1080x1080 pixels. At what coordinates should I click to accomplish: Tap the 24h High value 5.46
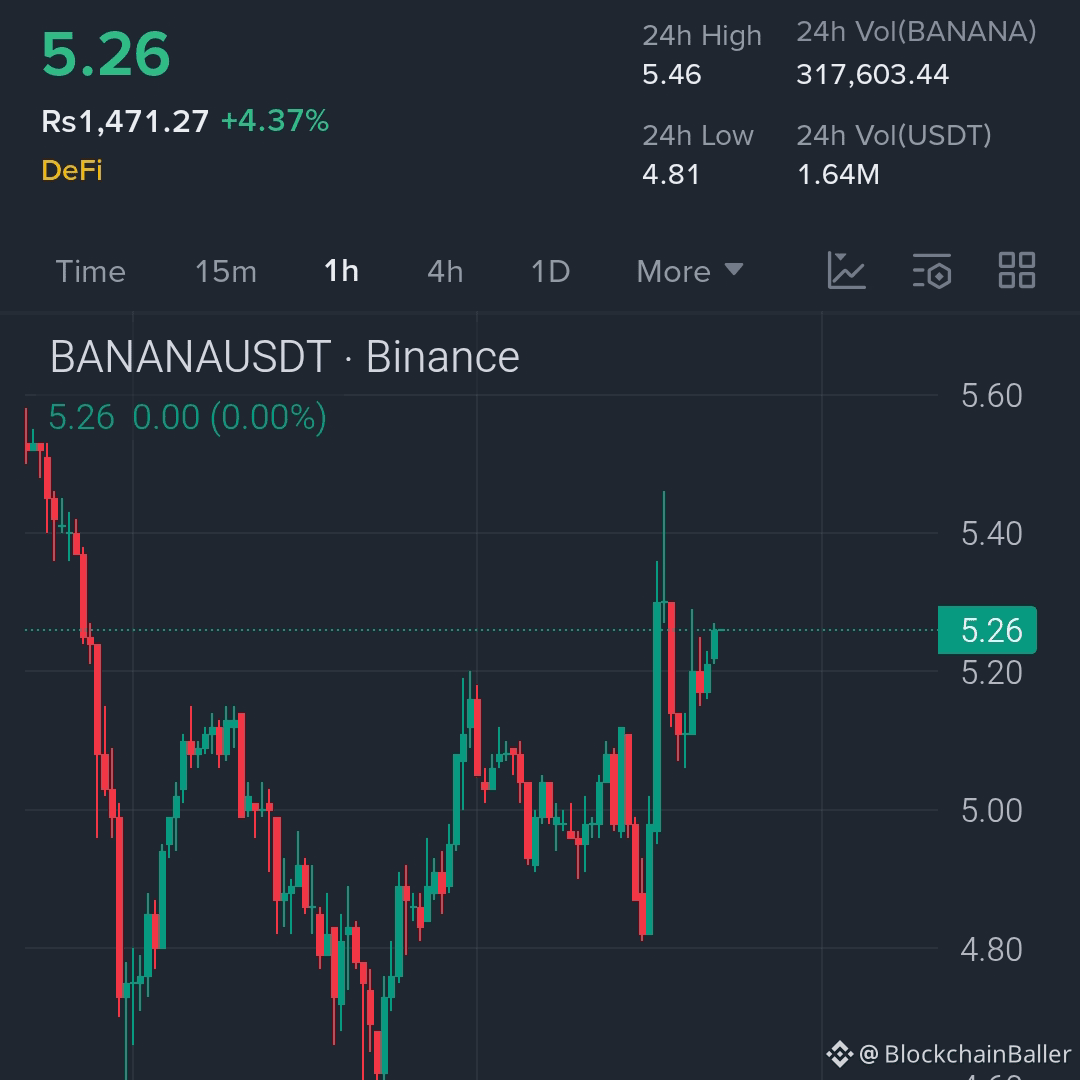(672, 75)
